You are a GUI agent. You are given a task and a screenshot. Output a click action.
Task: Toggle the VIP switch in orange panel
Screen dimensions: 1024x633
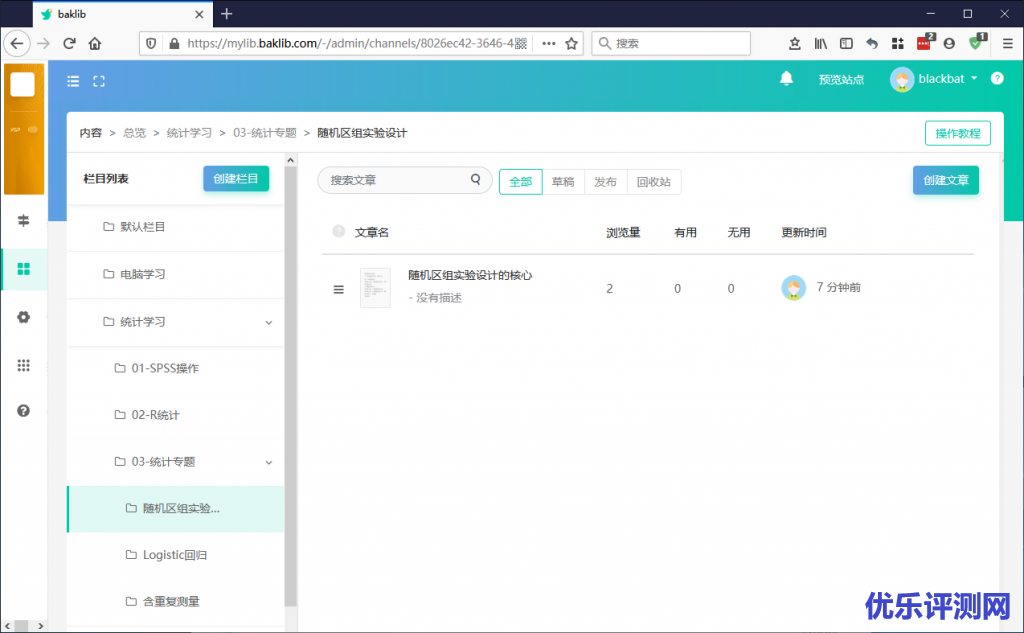[31, 130]
